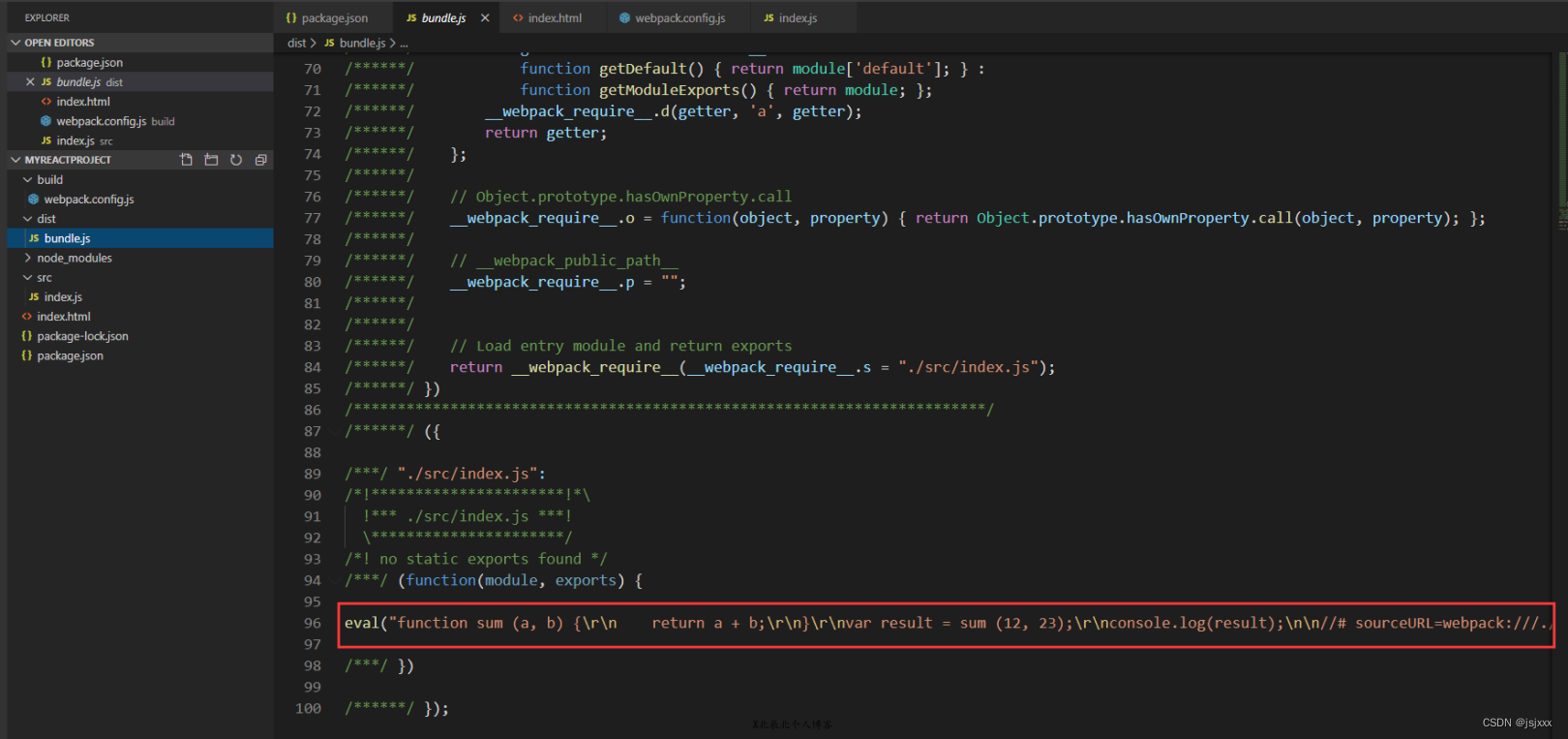Click the dist breadcrumb segment
The image size is (1568, 739).
coord(296,43)
